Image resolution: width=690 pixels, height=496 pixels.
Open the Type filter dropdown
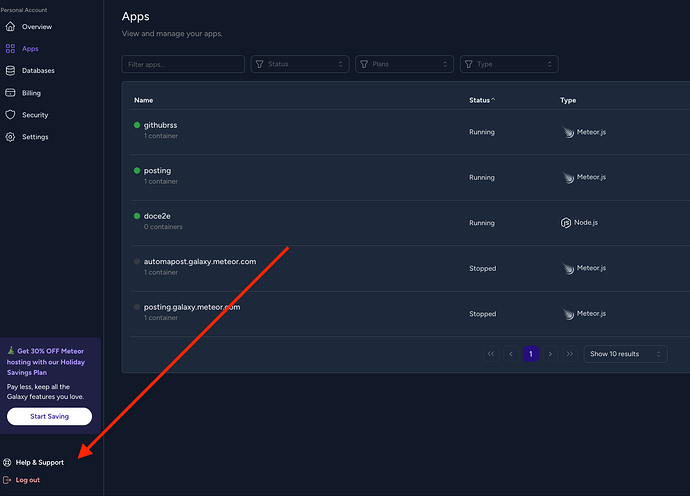click(x=508, y=64)
